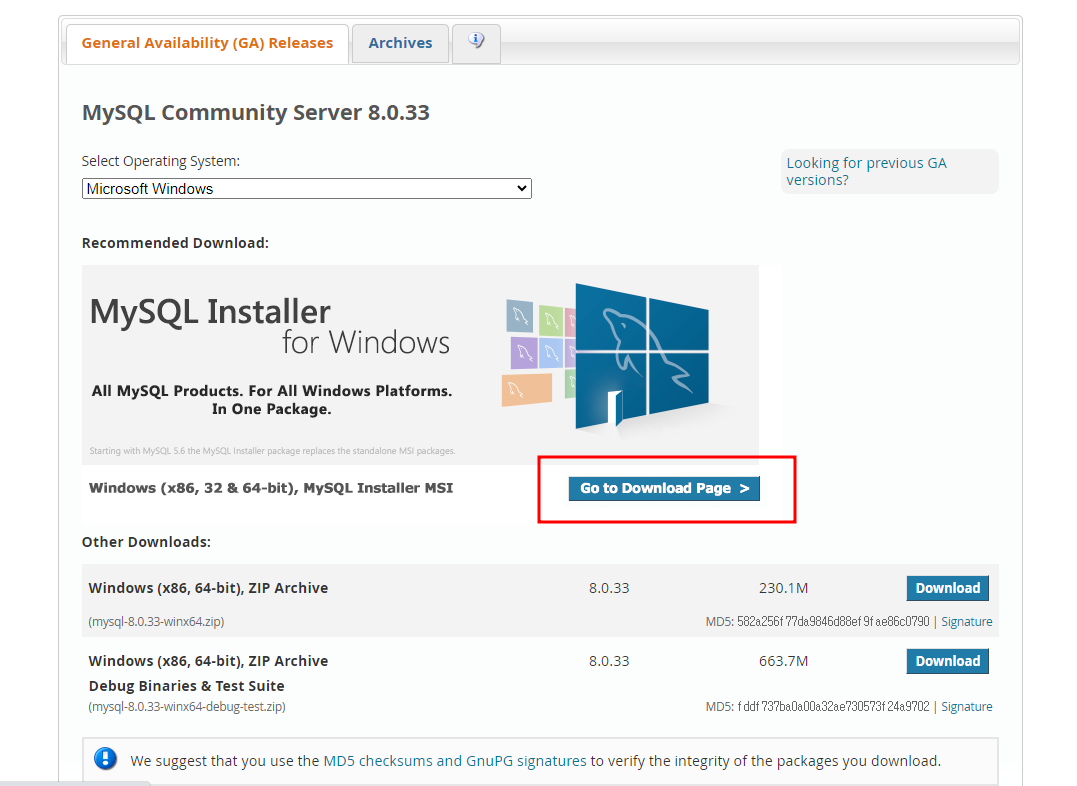This screenshot has height=786, width=1077.
Task: Click the 'Recommended Download:' label
Action: [x=175, y=243]
